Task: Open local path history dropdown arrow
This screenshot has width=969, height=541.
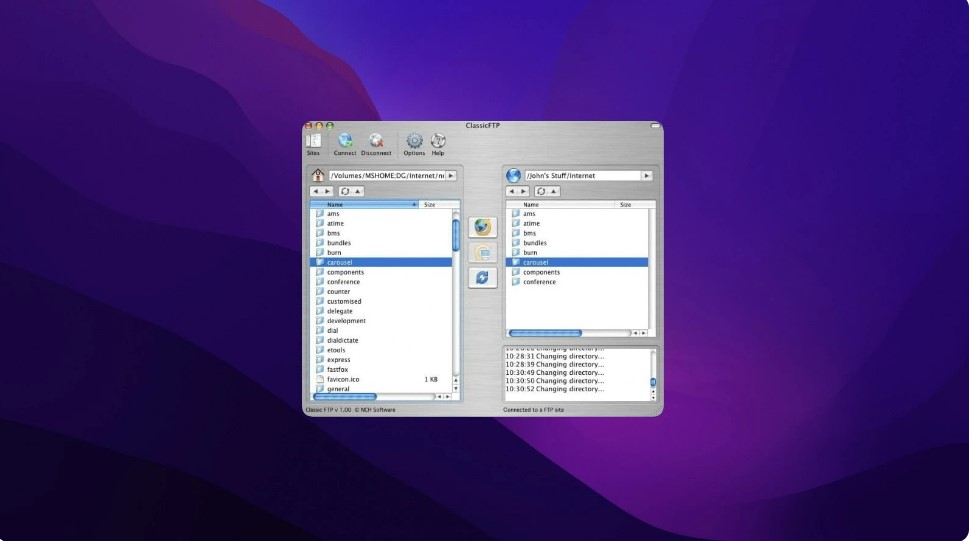Action: click(451, 176)
